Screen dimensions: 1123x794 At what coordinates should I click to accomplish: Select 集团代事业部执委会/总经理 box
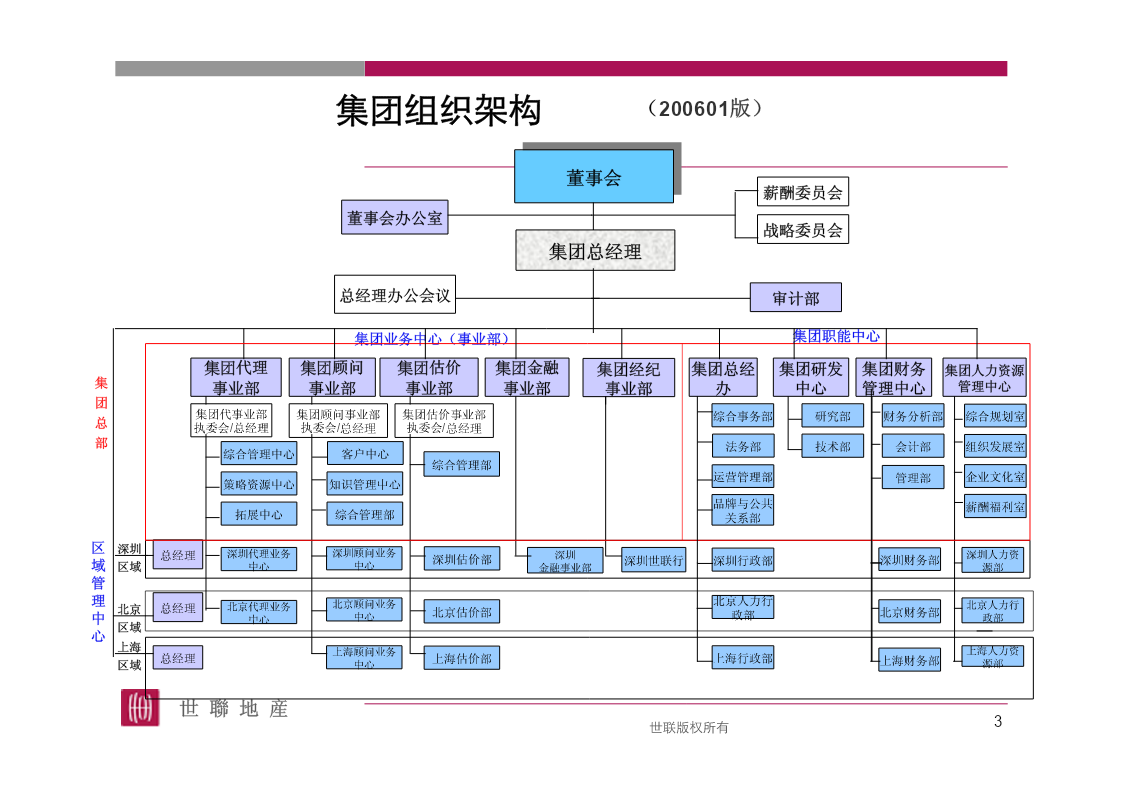tap(231, 420)
